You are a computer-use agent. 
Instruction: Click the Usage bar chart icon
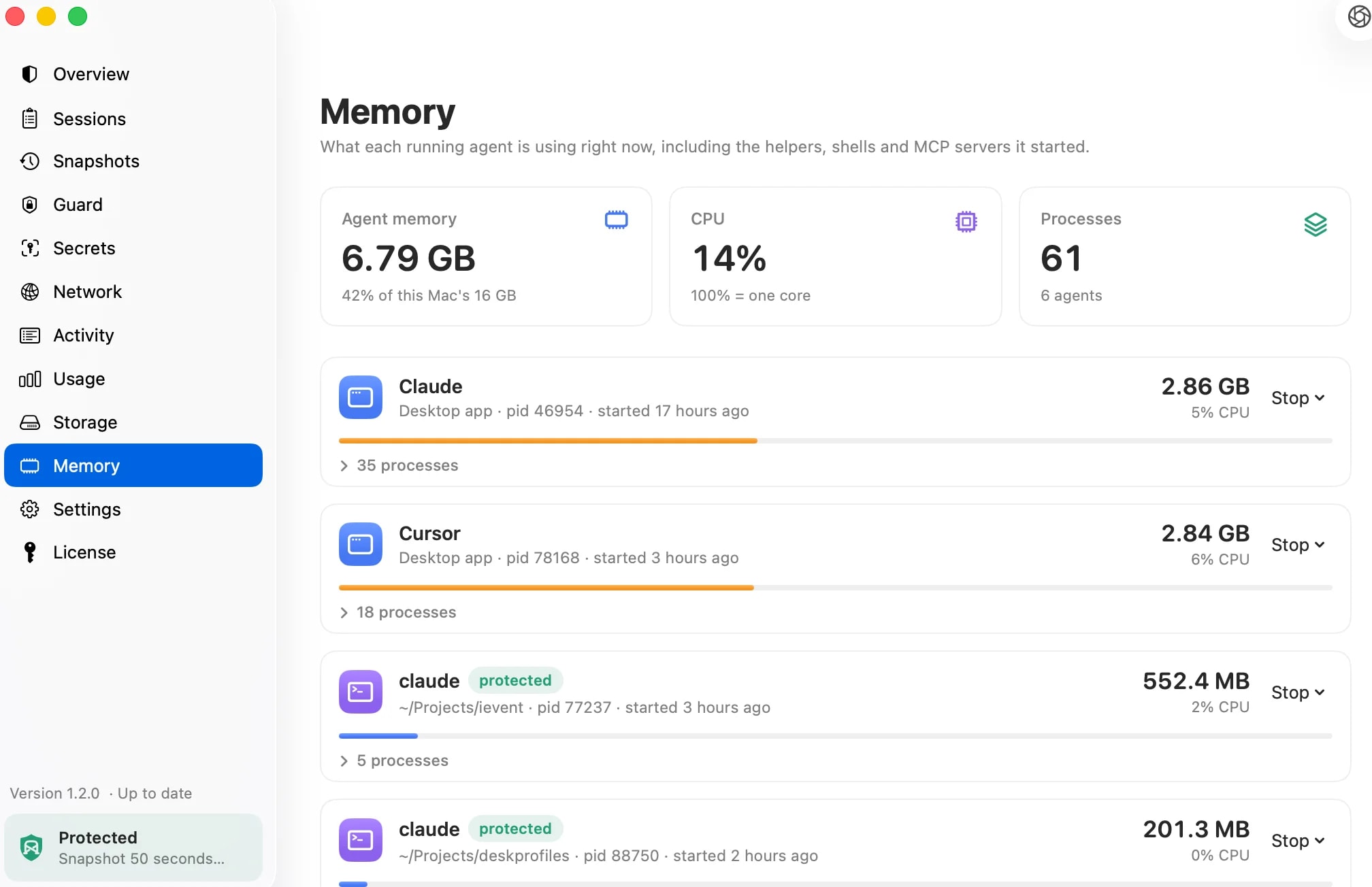click(x=29, y=379)
